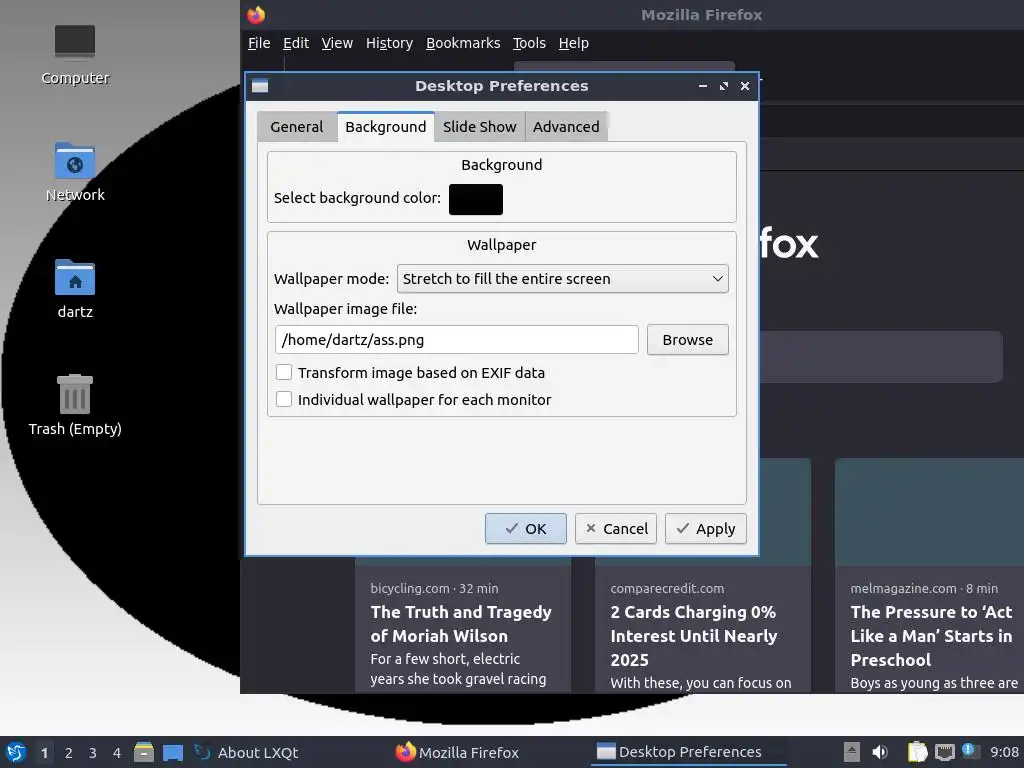Switch to virtual desktop 2
This screenshot has height=768, width=1024.
pos(69,753)
